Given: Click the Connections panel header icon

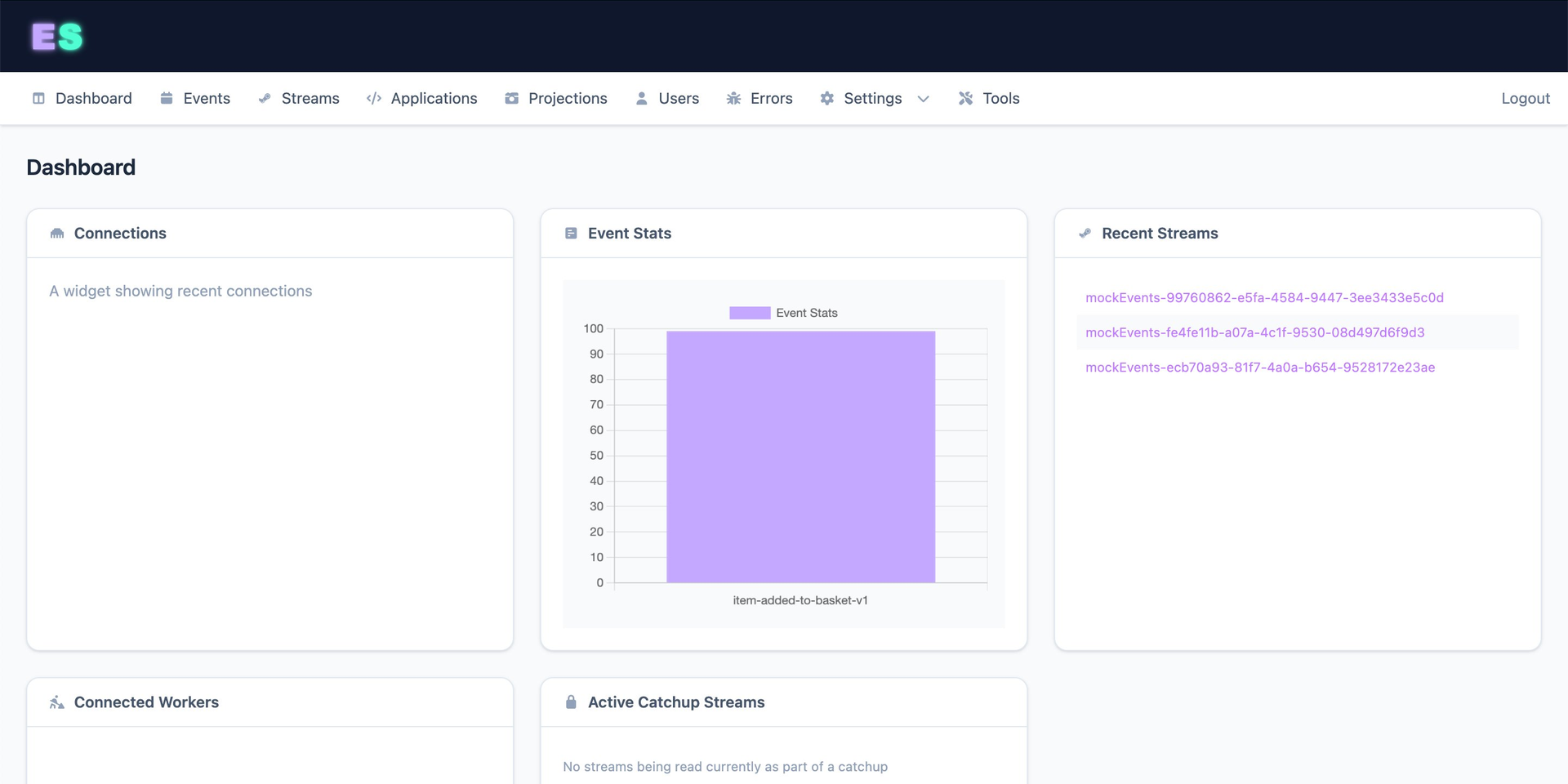Looking at the screenshot, I should pyautogui.click(x=57, y=234).
